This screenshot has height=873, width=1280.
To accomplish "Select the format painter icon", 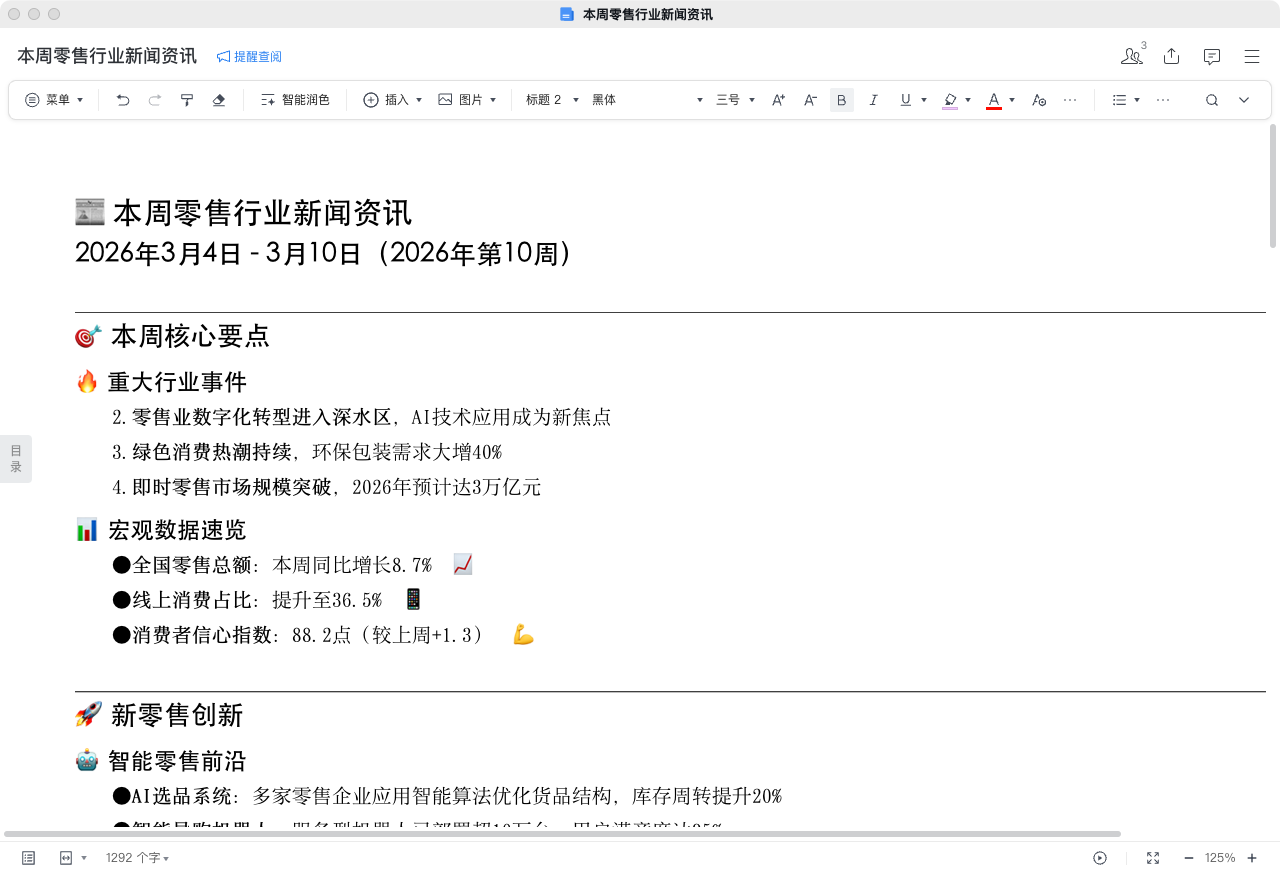I will [x=186, y=100].
